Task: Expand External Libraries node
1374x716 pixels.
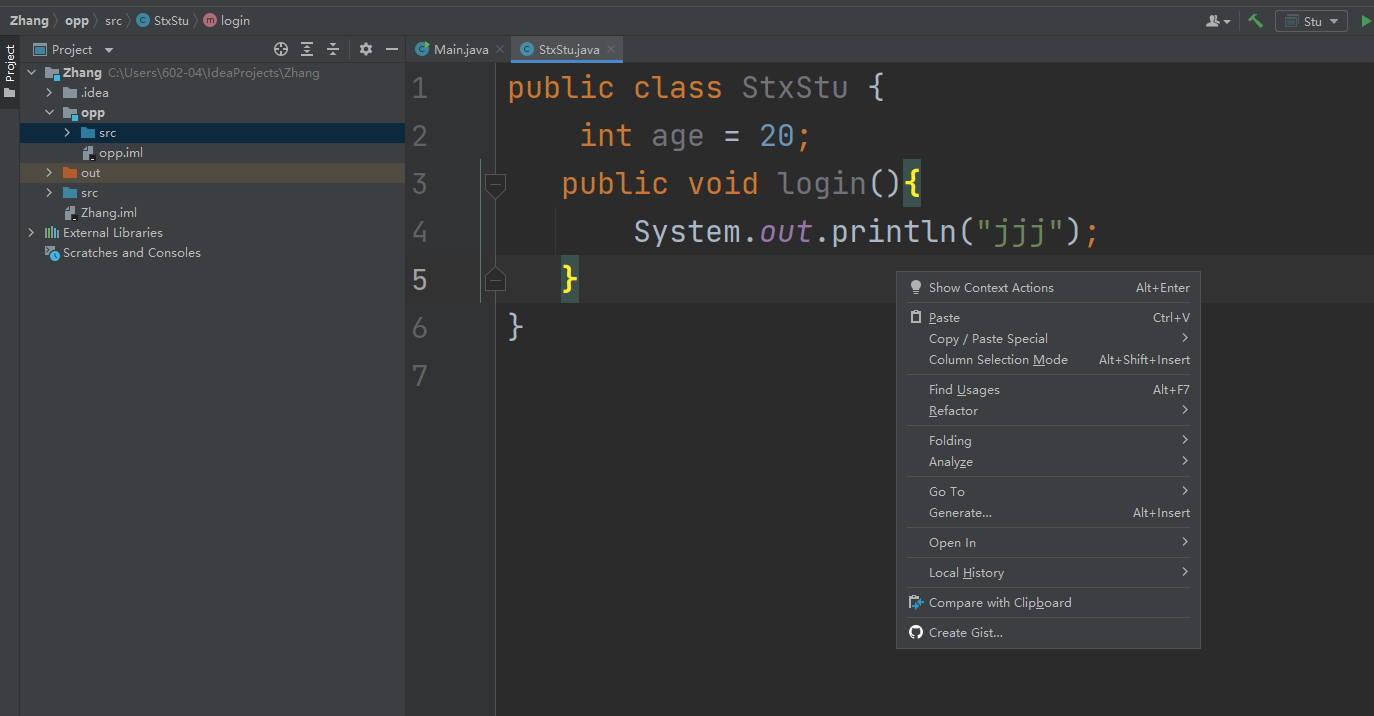Action: coord(31,233)
